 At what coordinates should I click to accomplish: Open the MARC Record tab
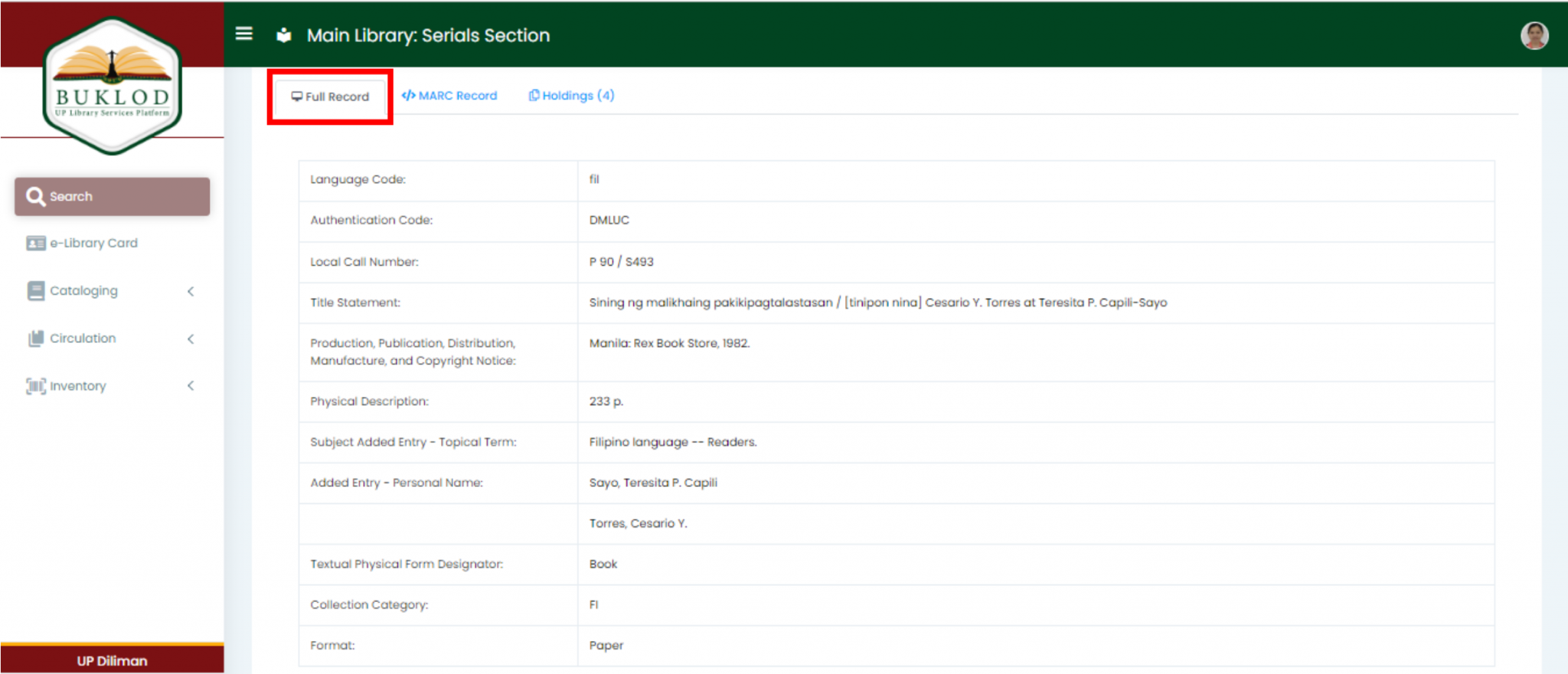pyautogui.click(x=449, y=96)
